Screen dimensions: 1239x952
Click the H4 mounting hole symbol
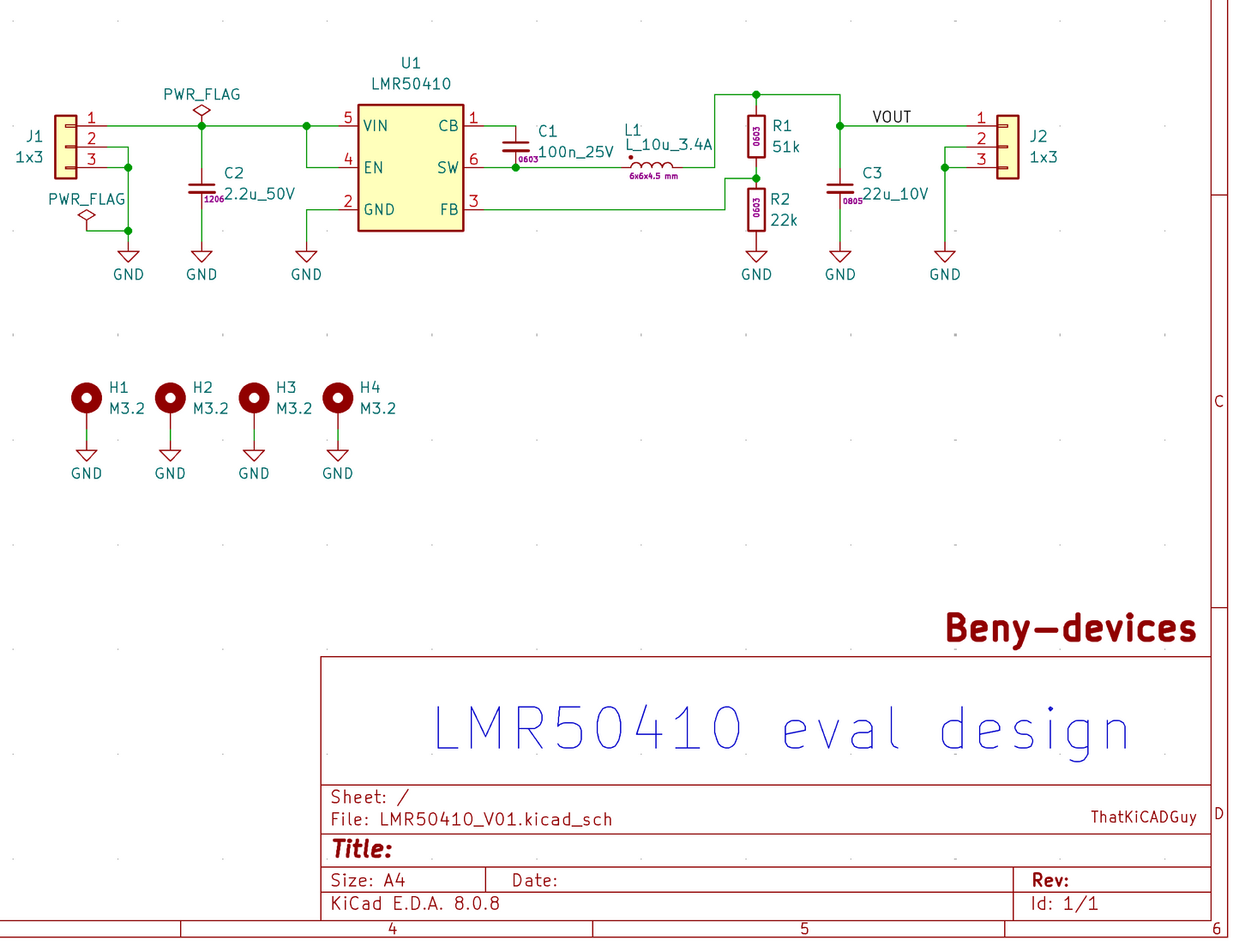(x=338, y=398)
